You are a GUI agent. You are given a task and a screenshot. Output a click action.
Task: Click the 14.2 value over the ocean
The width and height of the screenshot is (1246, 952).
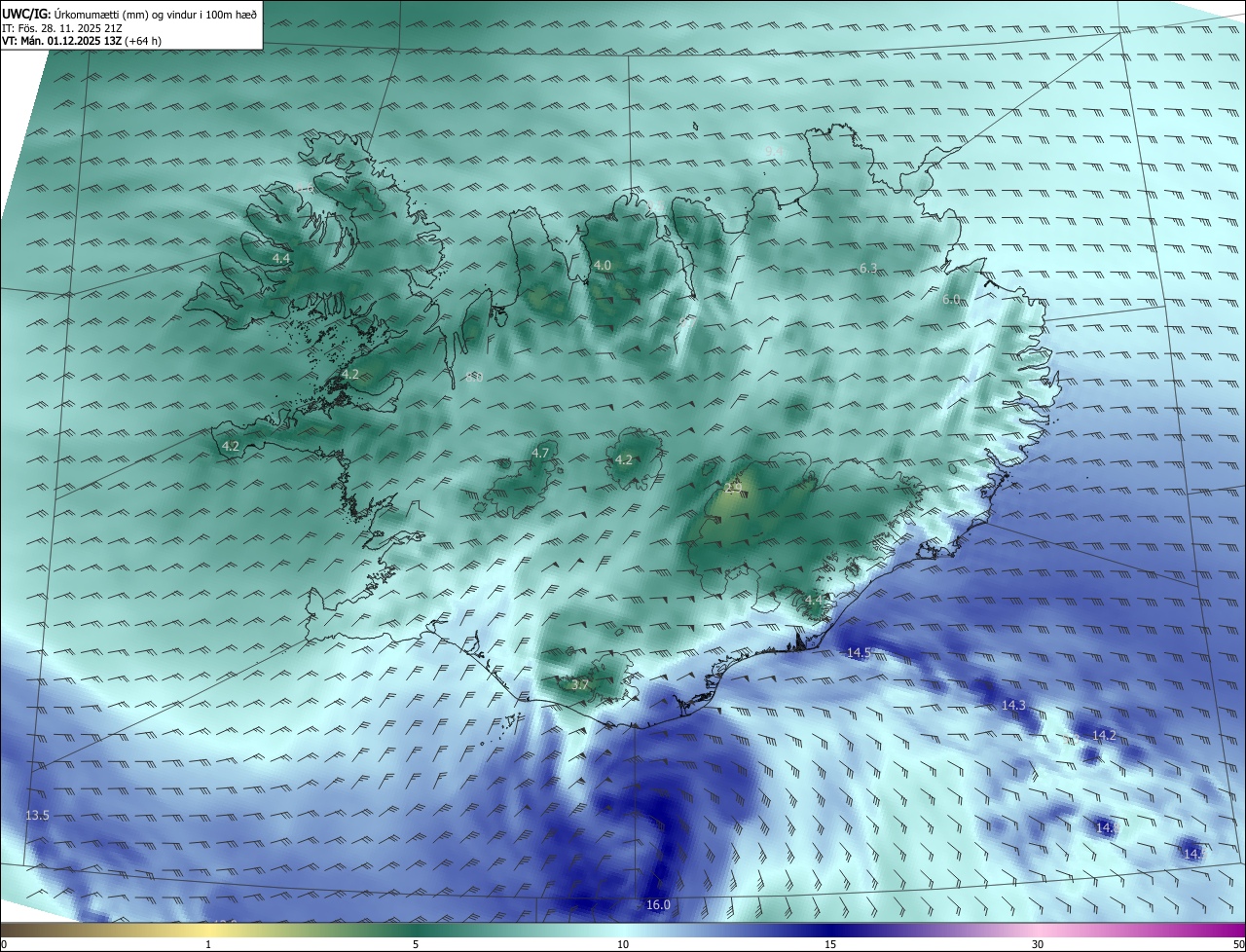[1104, 735]
